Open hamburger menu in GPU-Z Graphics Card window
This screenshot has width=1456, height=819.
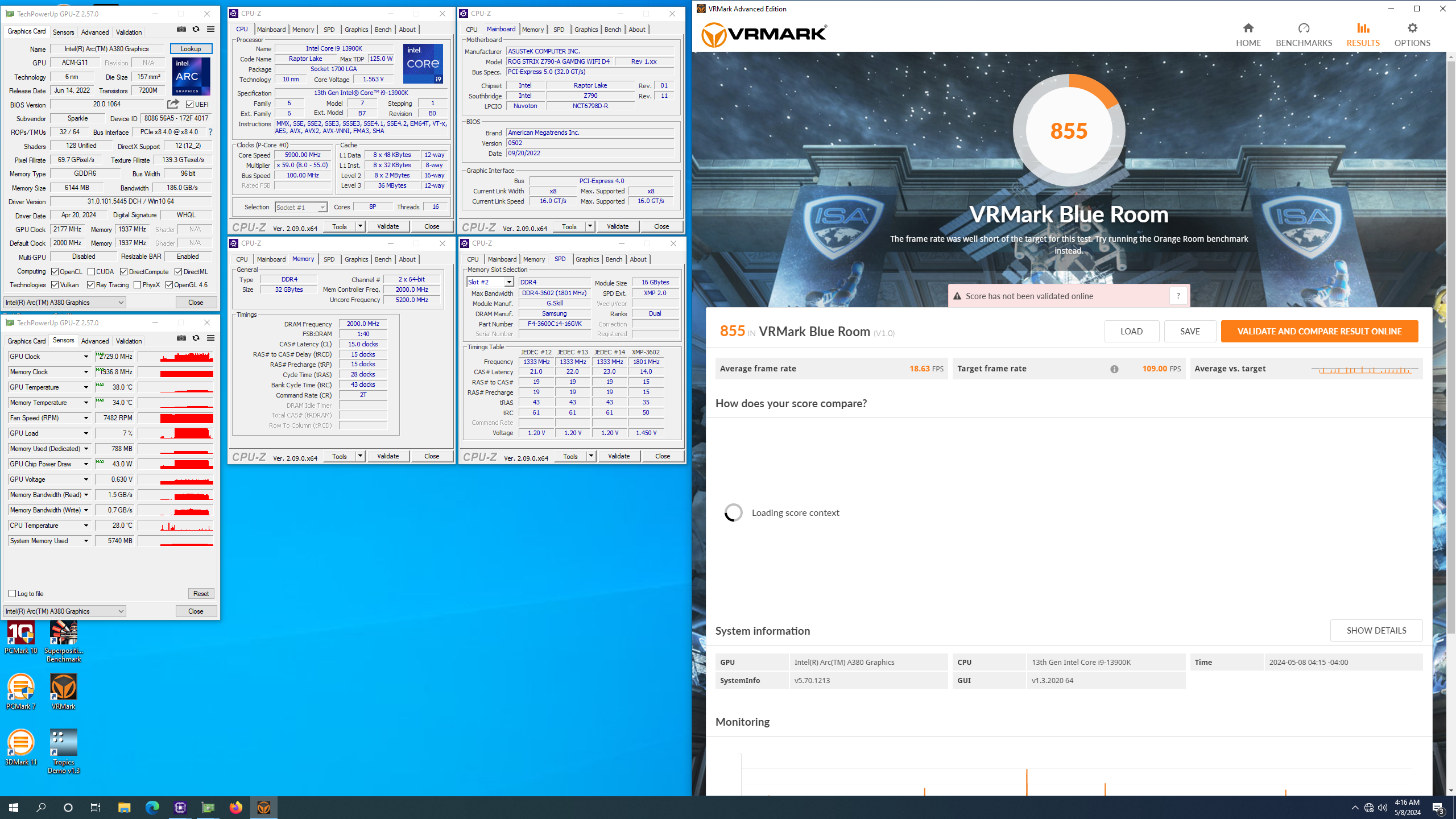[x=211, y=29]
